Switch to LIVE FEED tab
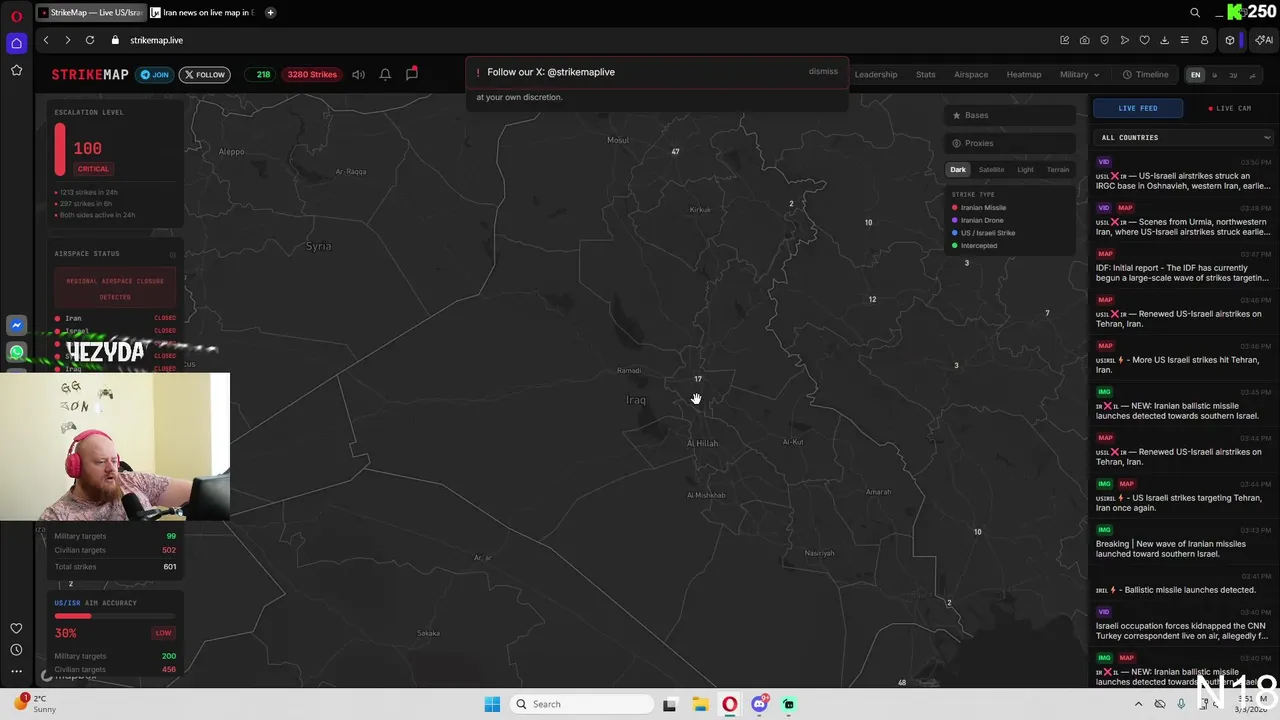1280x720 pixels. 1138,108
